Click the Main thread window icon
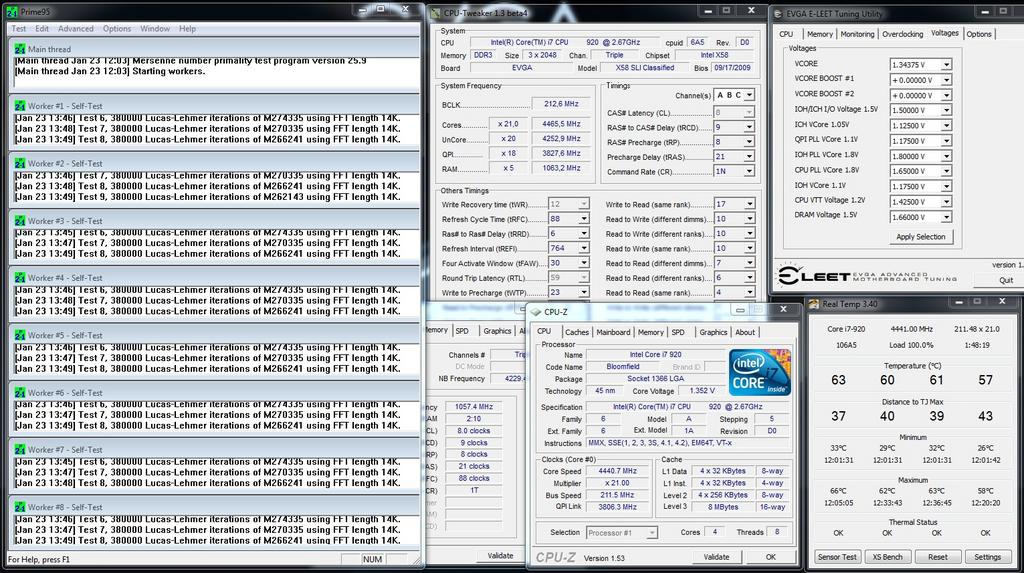 (x=19, y=49)
